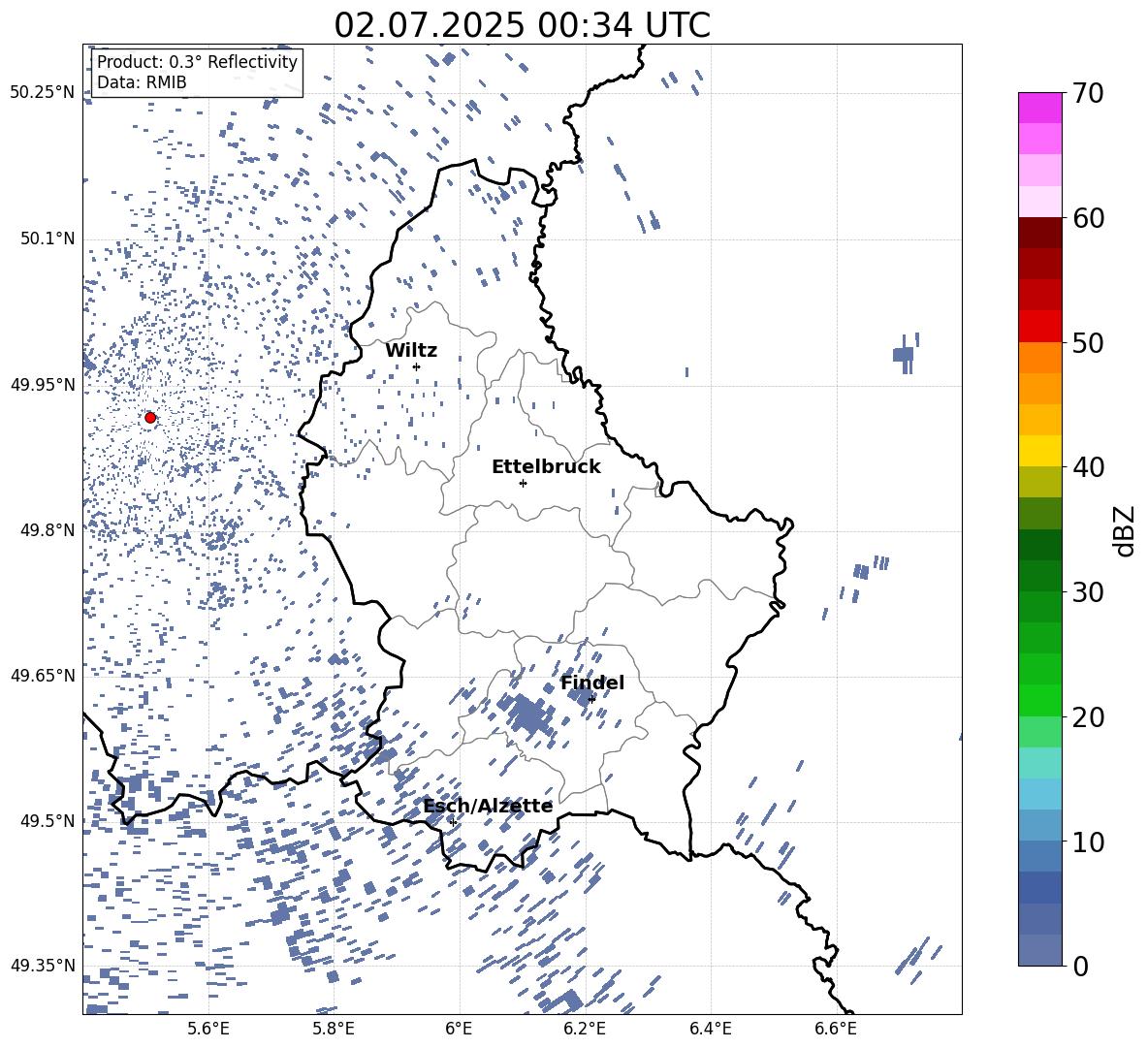Click the red radar site marker
Image resolution: width=1148 pixels, height=1048 pixels.
coord(150,418)
